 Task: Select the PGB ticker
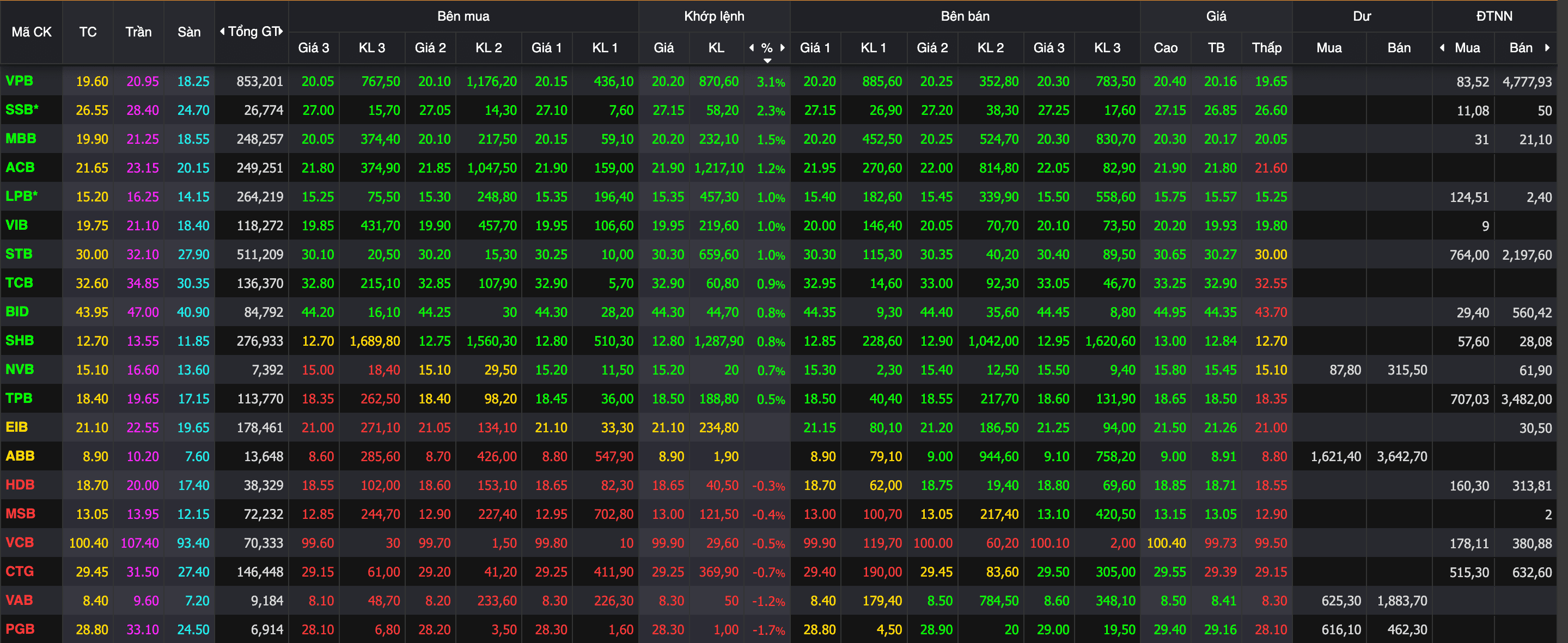(x=20, y=629)
